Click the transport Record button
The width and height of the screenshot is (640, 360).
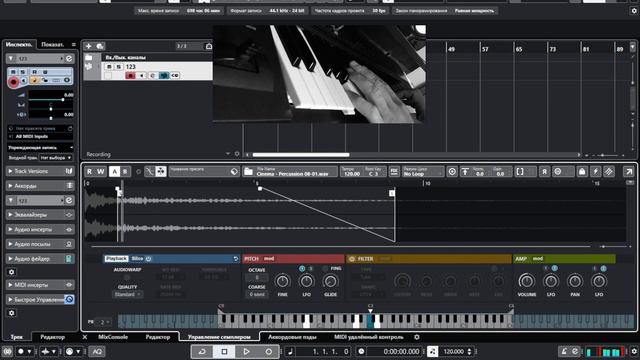coord(269,351)
